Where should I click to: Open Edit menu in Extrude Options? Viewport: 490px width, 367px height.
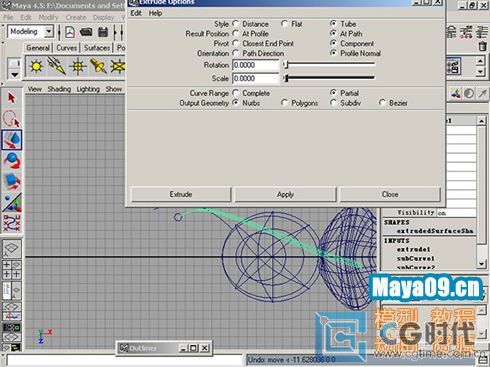coord(136,13)
